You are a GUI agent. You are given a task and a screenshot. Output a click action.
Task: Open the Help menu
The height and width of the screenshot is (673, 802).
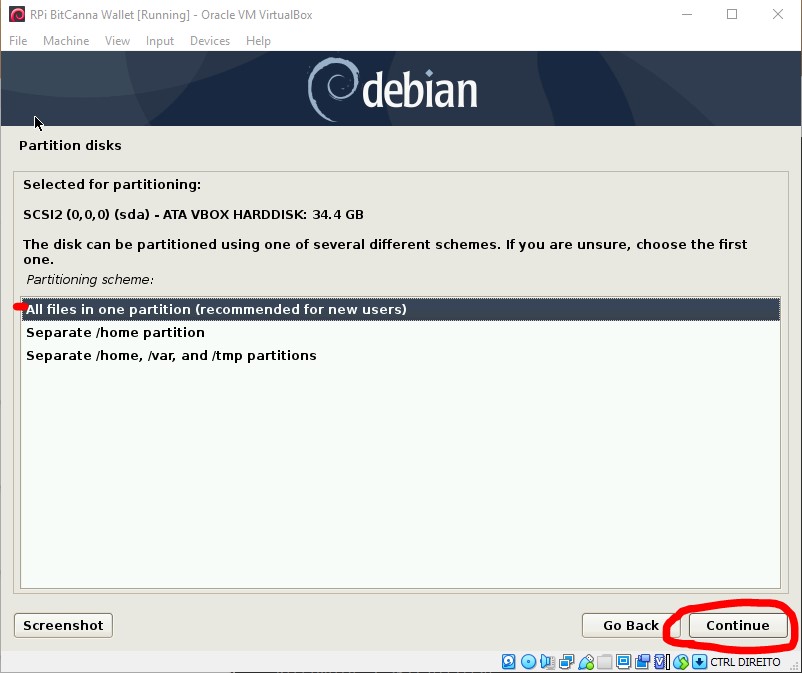coord(258,41)
